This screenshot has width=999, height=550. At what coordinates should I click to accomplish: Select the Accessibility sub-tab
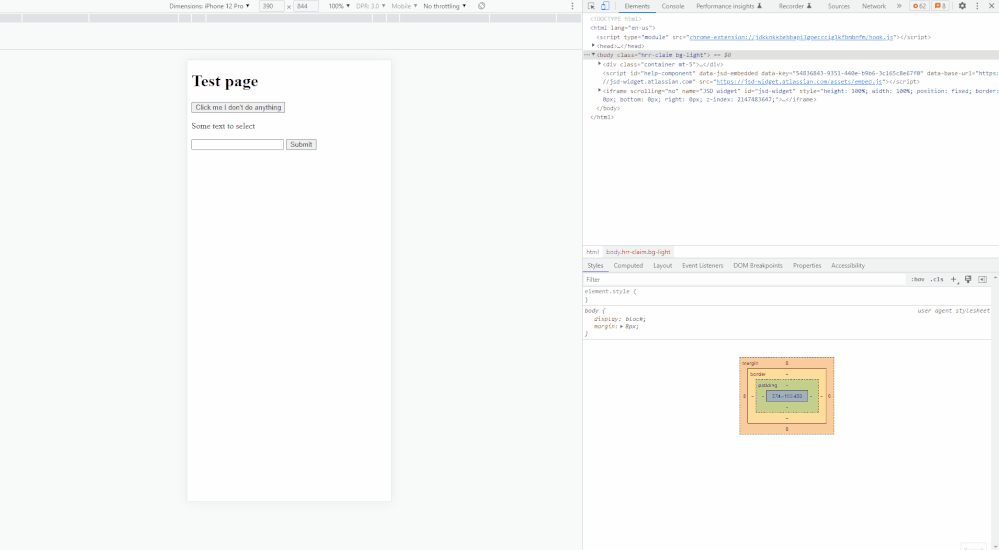(x=847, y=266)
